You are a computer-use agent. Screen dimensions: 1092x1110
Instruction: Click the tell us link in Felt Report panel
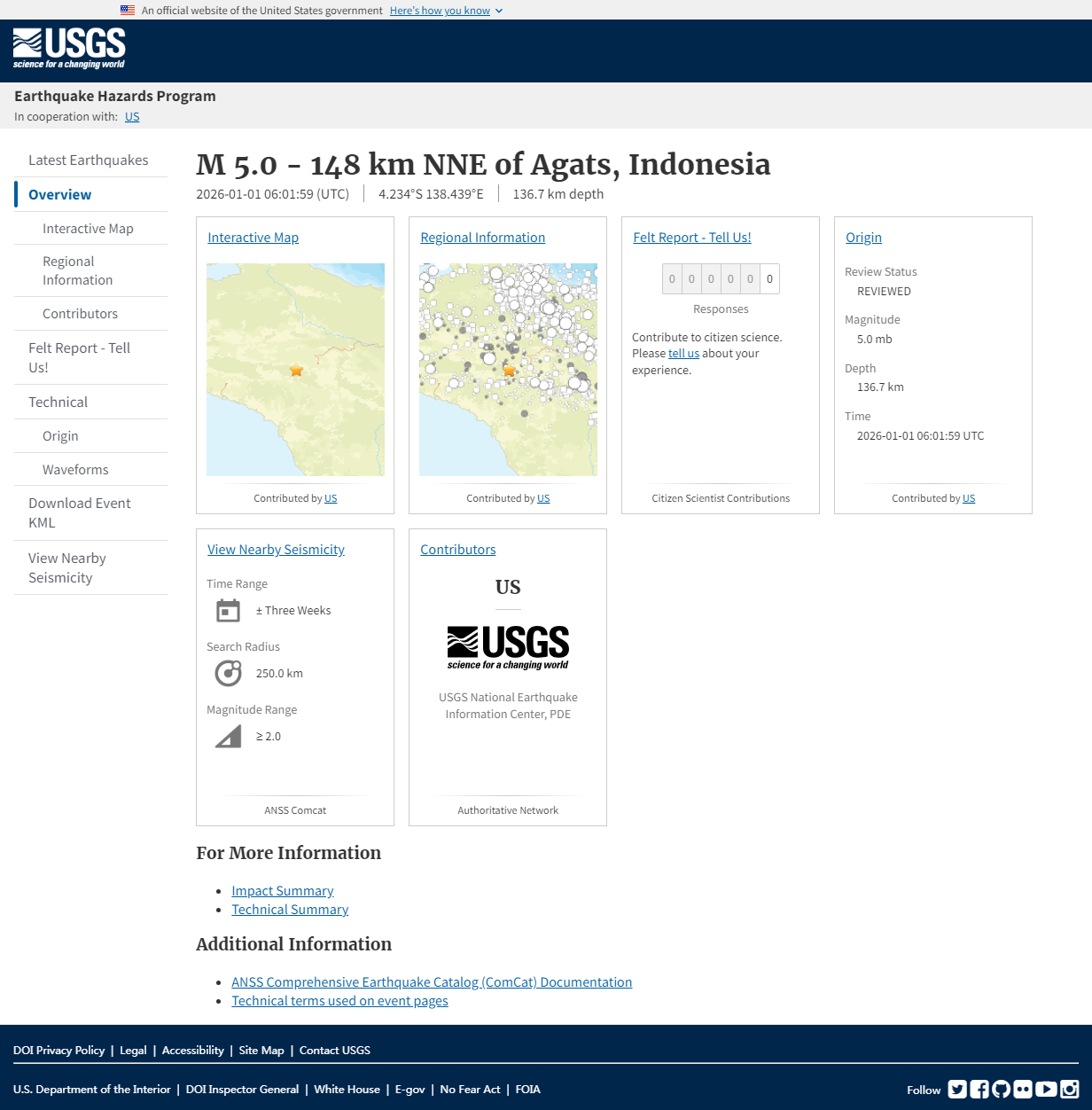pos(682,353)
